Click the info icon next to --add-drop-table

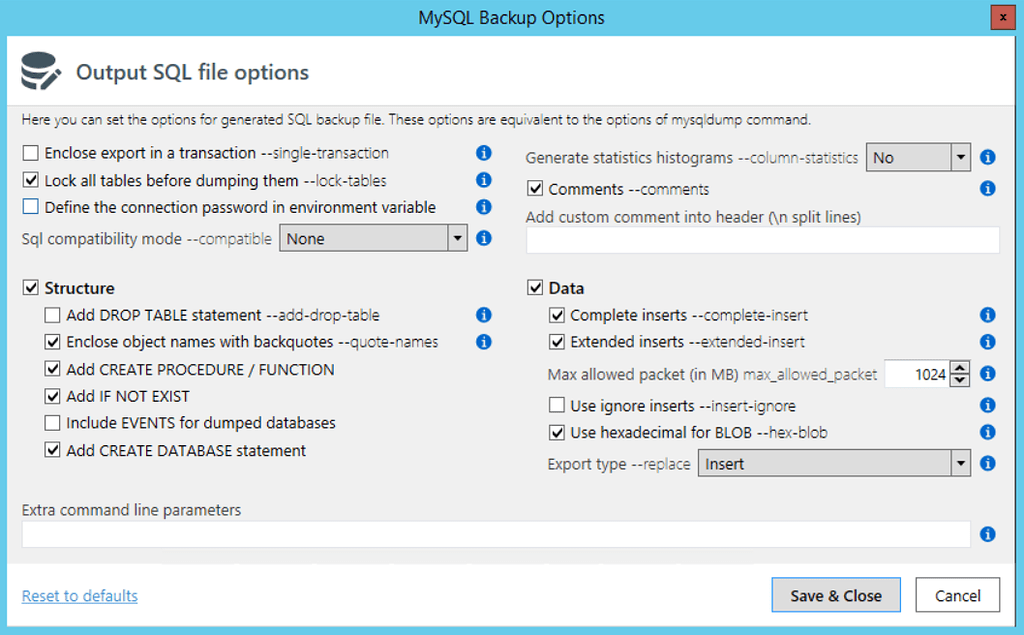click(x=484, y=314)
